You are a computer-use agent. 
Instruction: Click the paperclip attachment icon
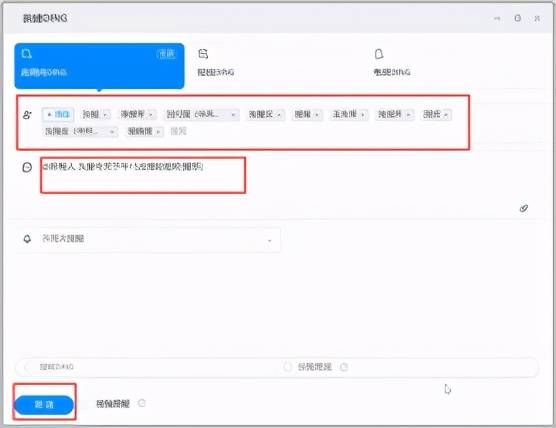click(x=523, y=209)
